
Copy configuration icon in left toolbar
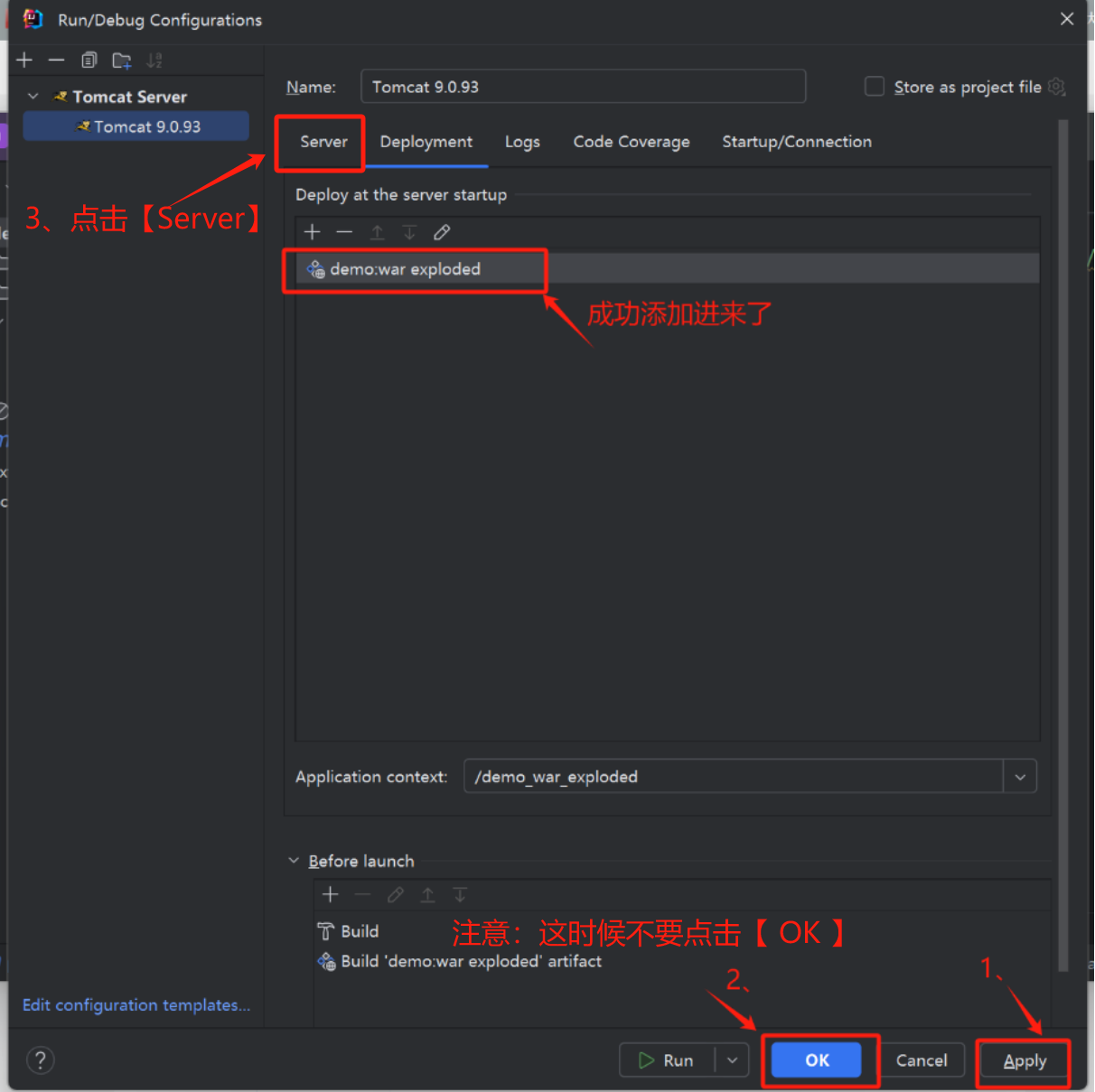[x=89, y=61]
